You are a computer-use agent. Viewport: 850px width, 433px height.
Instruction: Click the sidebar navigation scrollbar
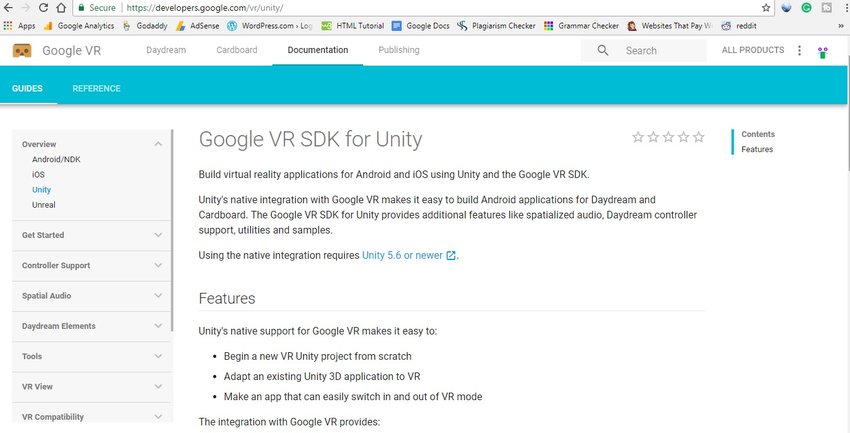pyautogui.click(x=173, y=230)
